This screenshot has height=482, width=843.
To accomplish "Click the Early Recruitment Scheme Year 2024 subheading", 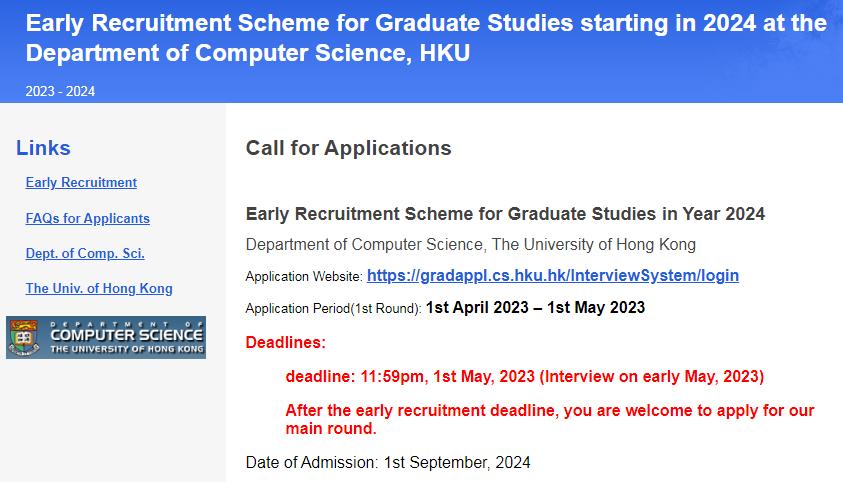I will 505,214.
